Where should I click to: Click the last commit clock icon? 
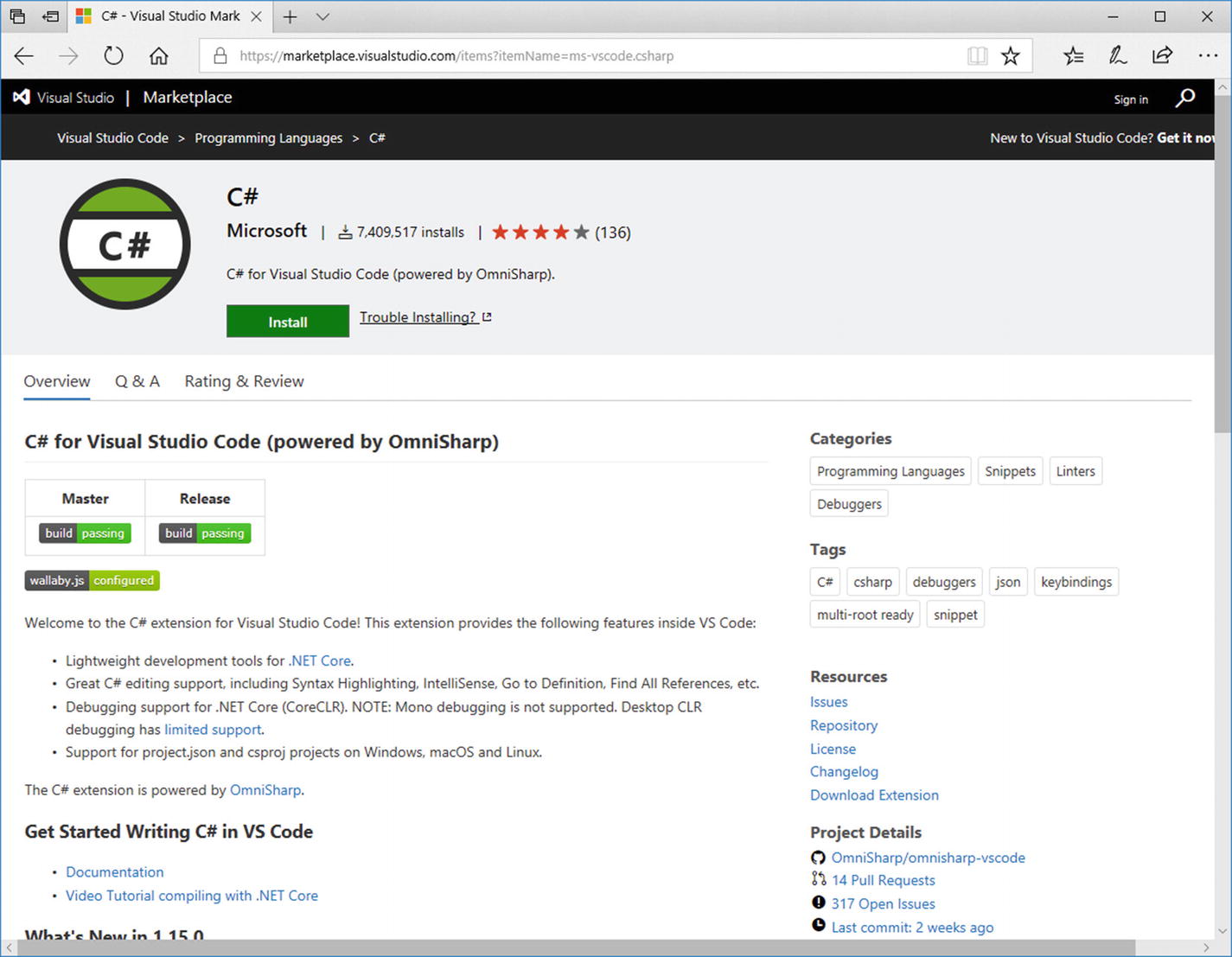click(819, 926)
